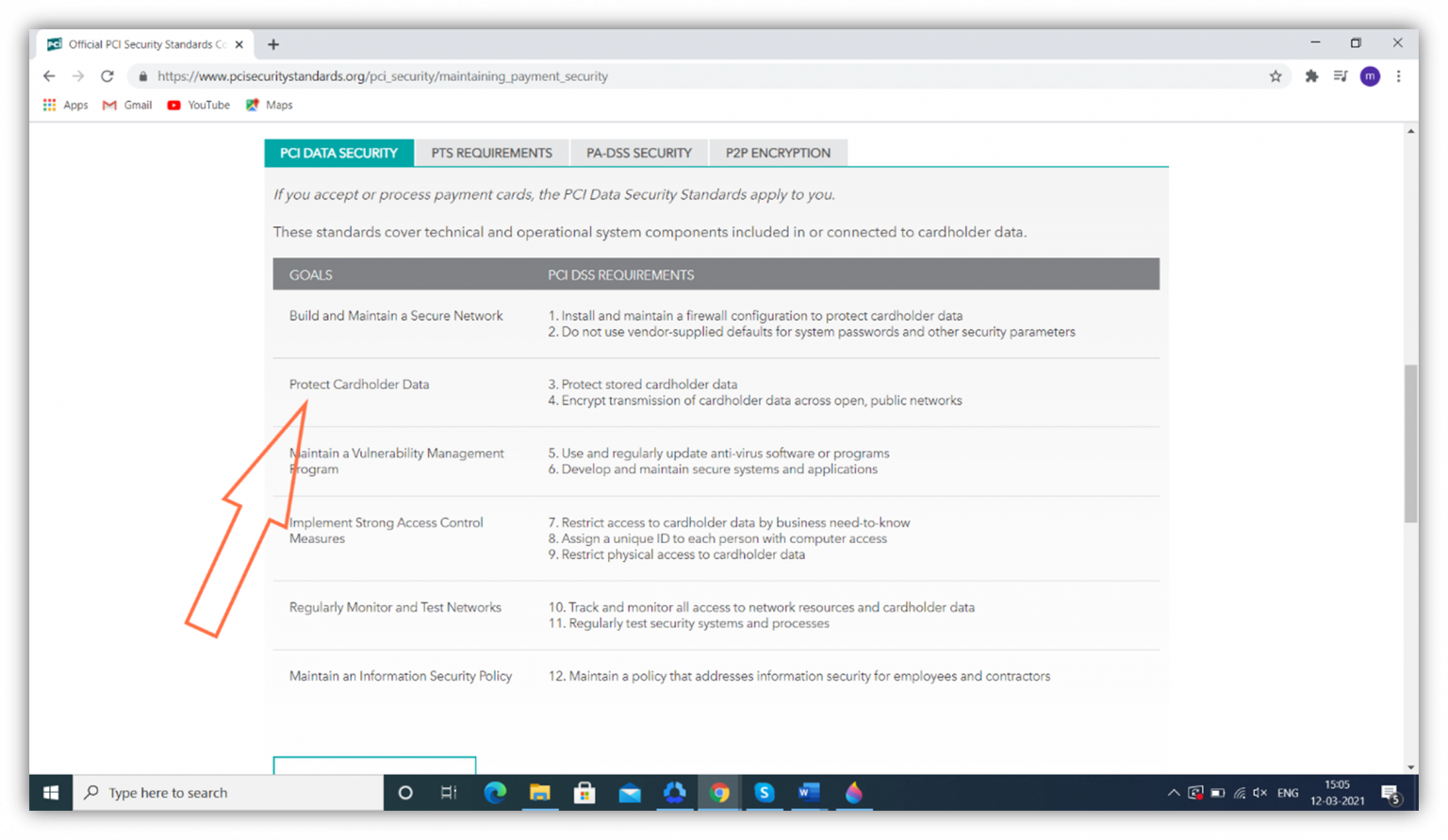Viewport: 1448px width, 840px height.
Task: Switch to the P2P ENCRYPTION tab
Action: [x=778, y=153]
